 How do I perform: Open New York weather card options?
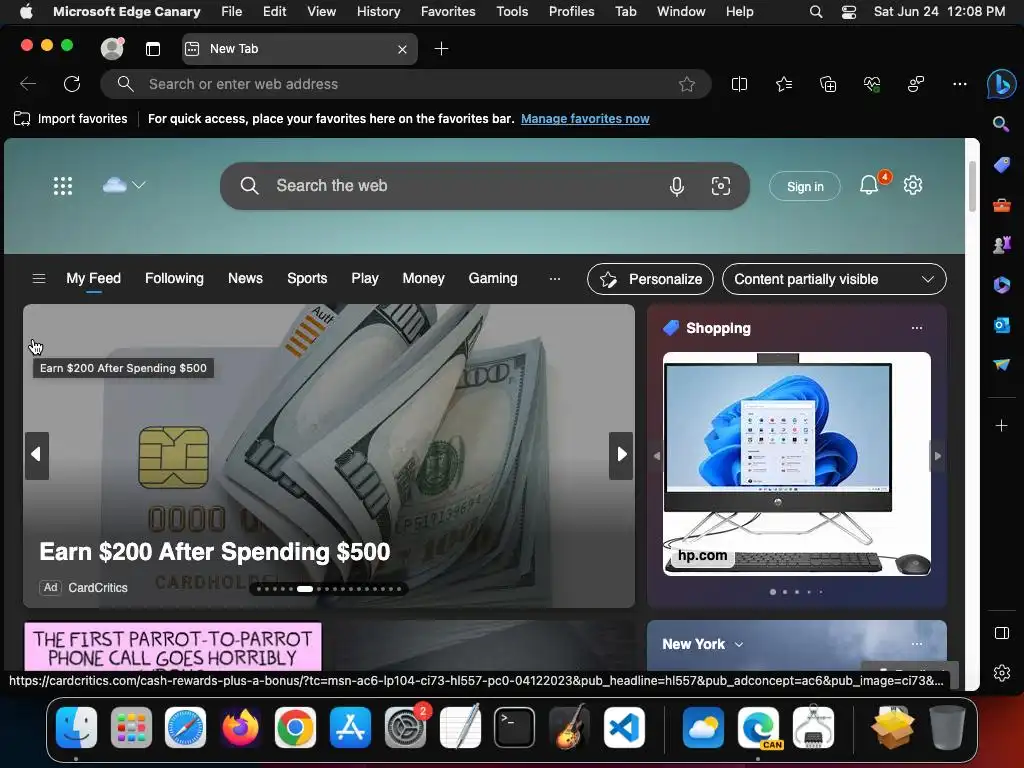[x=917, y=644]
